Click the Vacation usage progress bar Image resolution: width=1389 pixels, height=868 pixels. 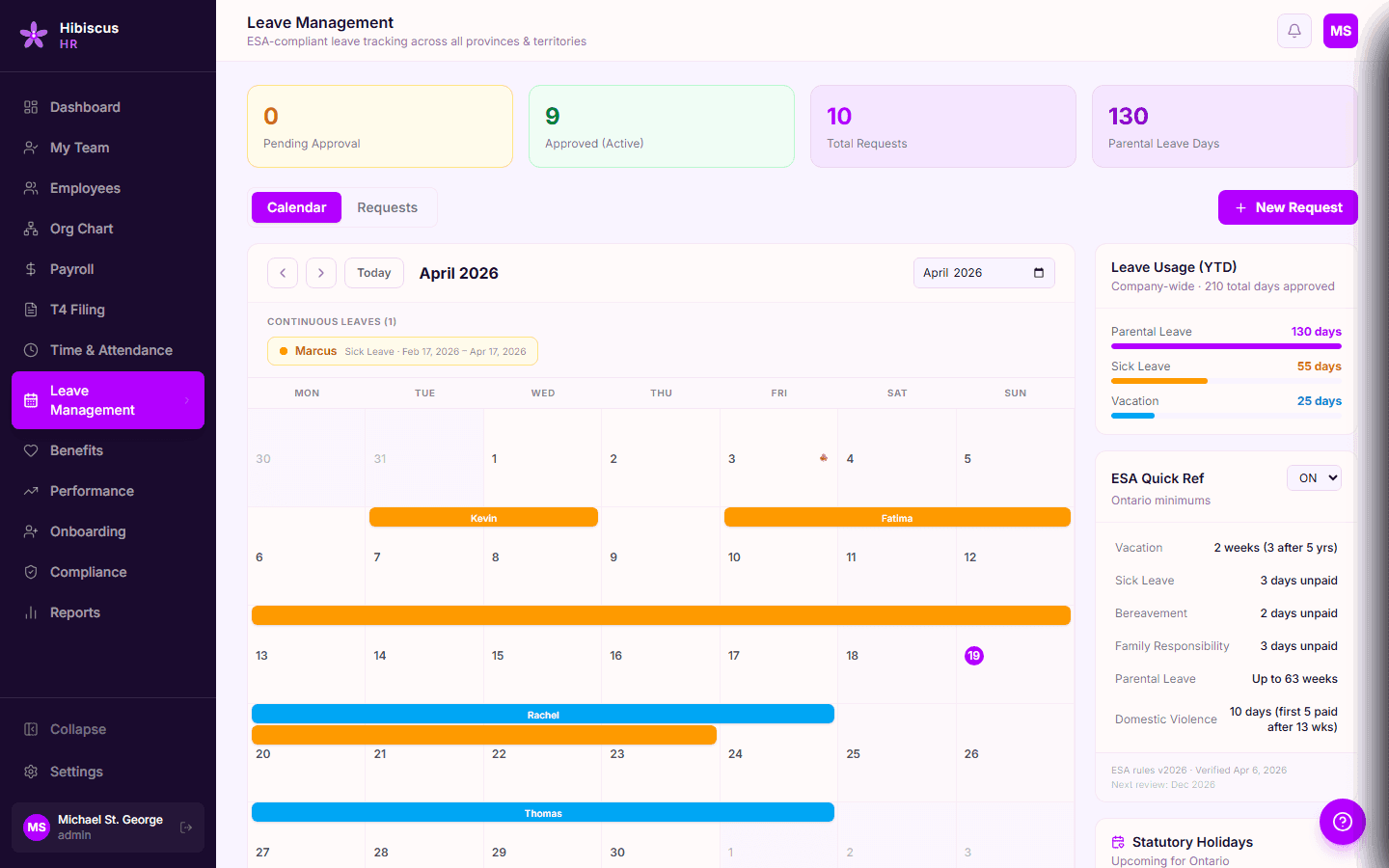(x=1226, y=415)
